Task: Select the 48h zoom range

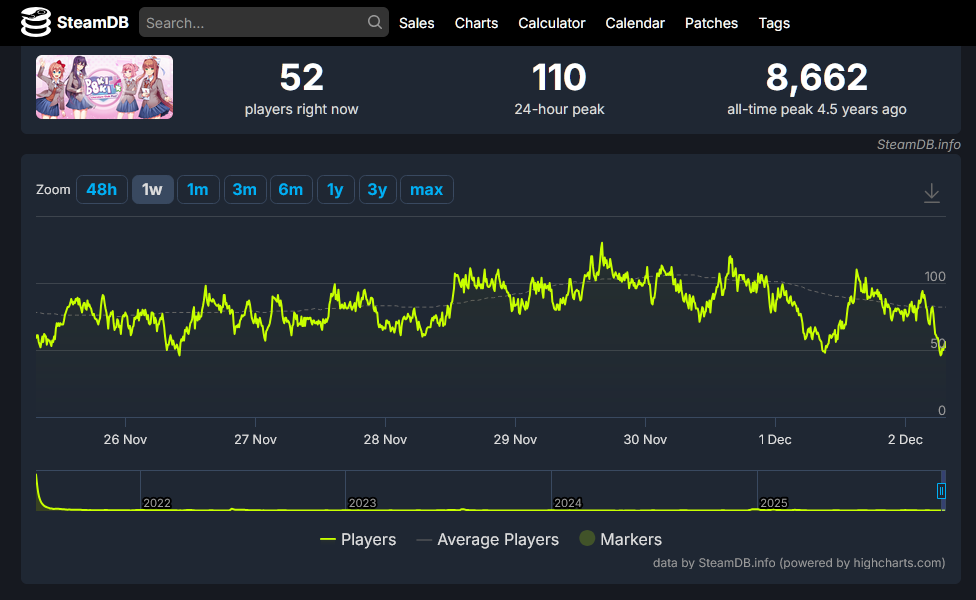Action: pos(101,190)
